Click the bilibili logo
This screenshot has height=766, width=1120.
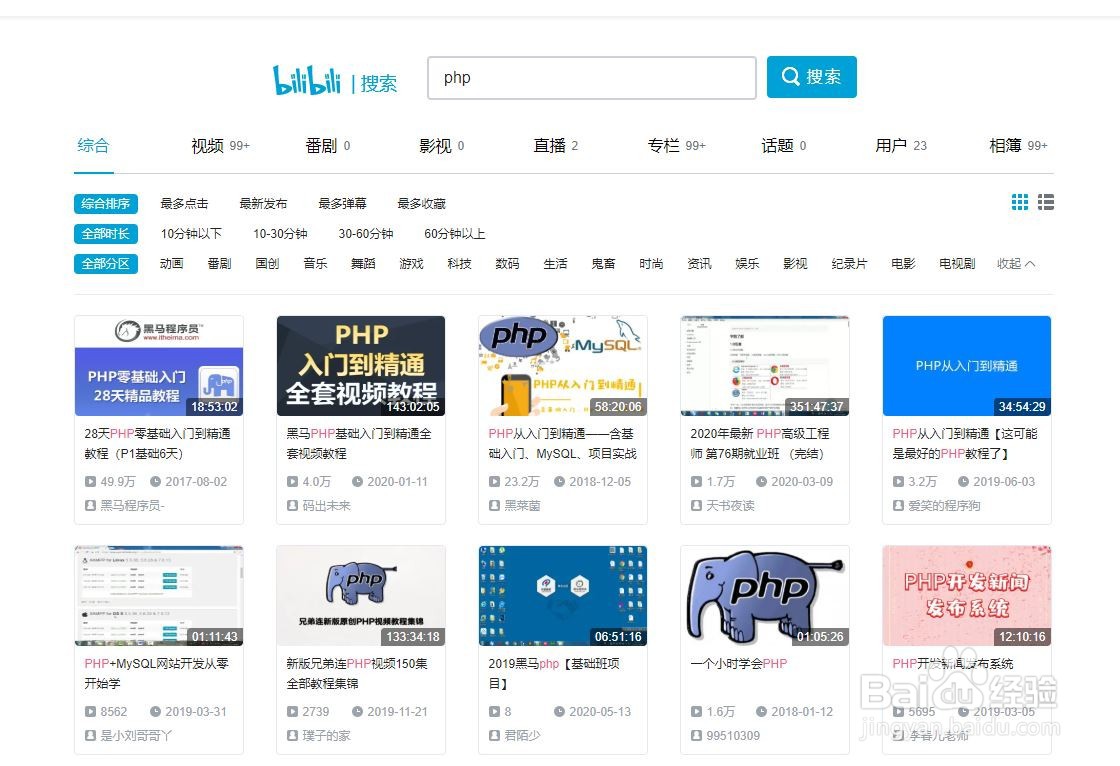coord(306,79)
